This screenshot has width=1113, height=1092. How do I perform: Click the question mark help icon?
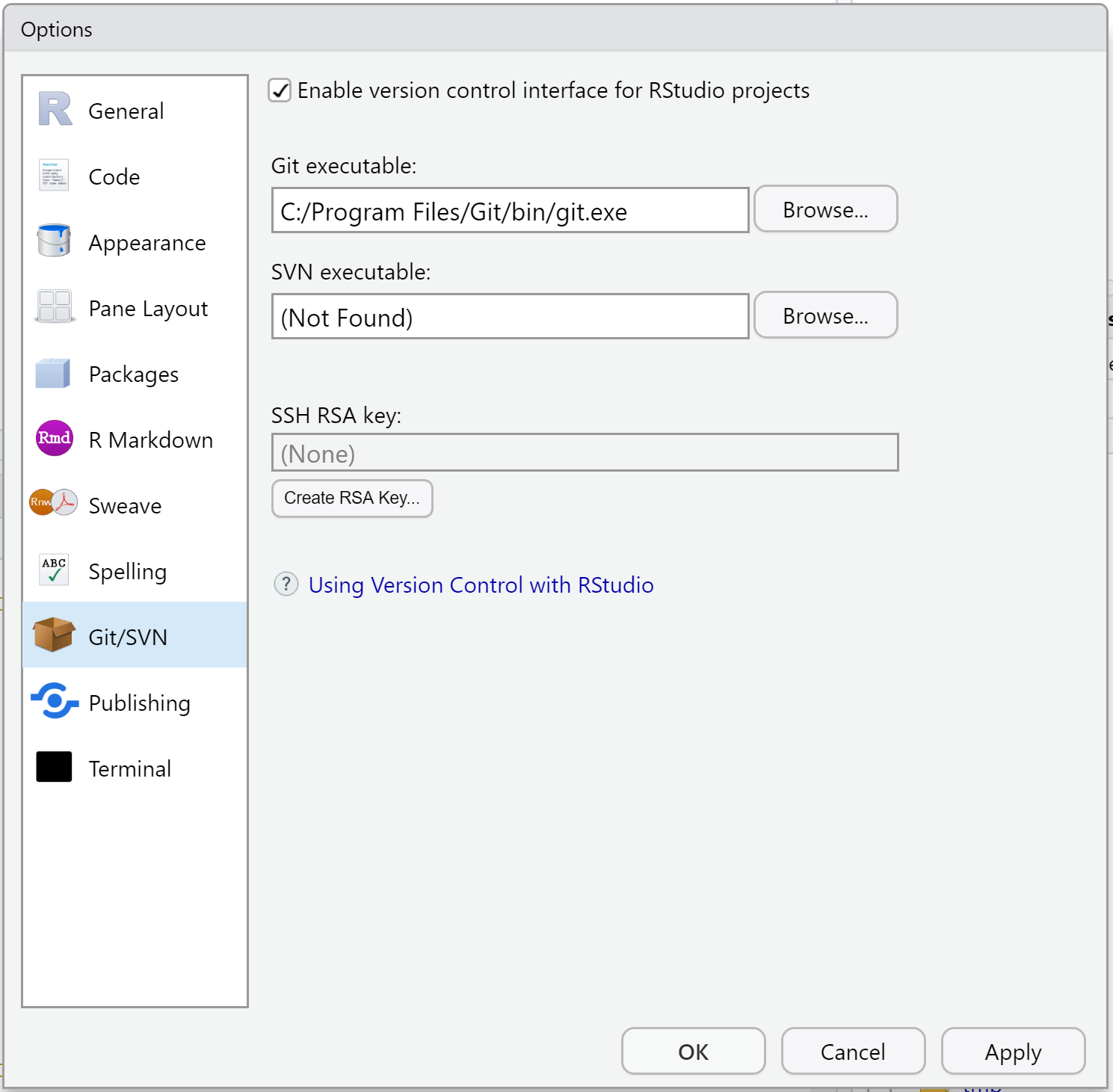286,584
